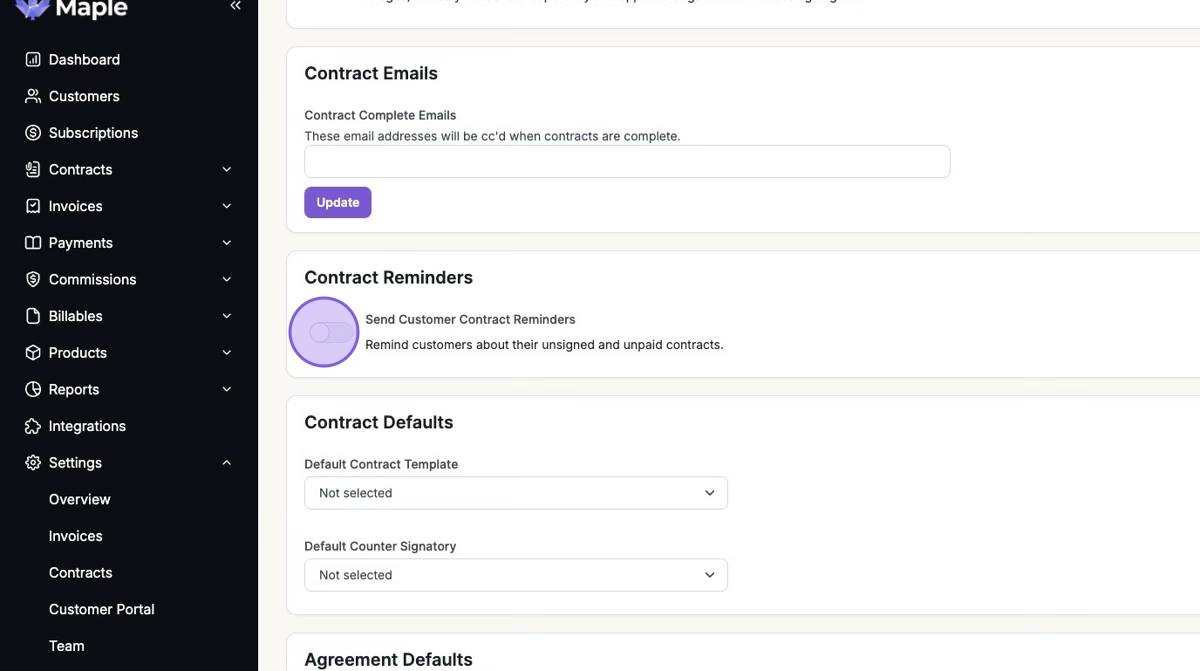Screen dimensions: 1200x671
Task: Click the Dashboard chart icon
Action: click(x=33, y=60)
